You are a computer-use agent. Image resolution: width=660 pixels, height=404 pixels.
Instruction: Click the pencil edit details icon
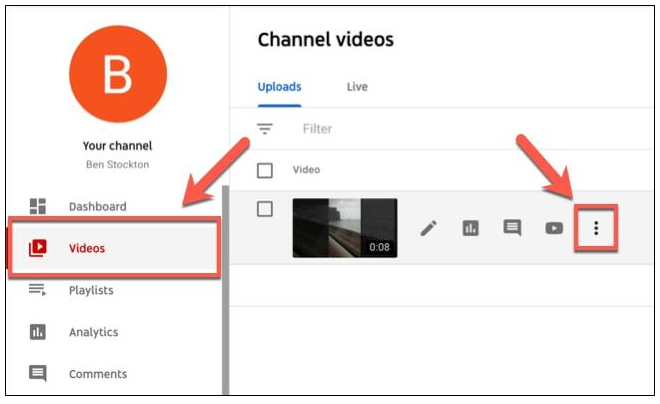click(428, 228)
